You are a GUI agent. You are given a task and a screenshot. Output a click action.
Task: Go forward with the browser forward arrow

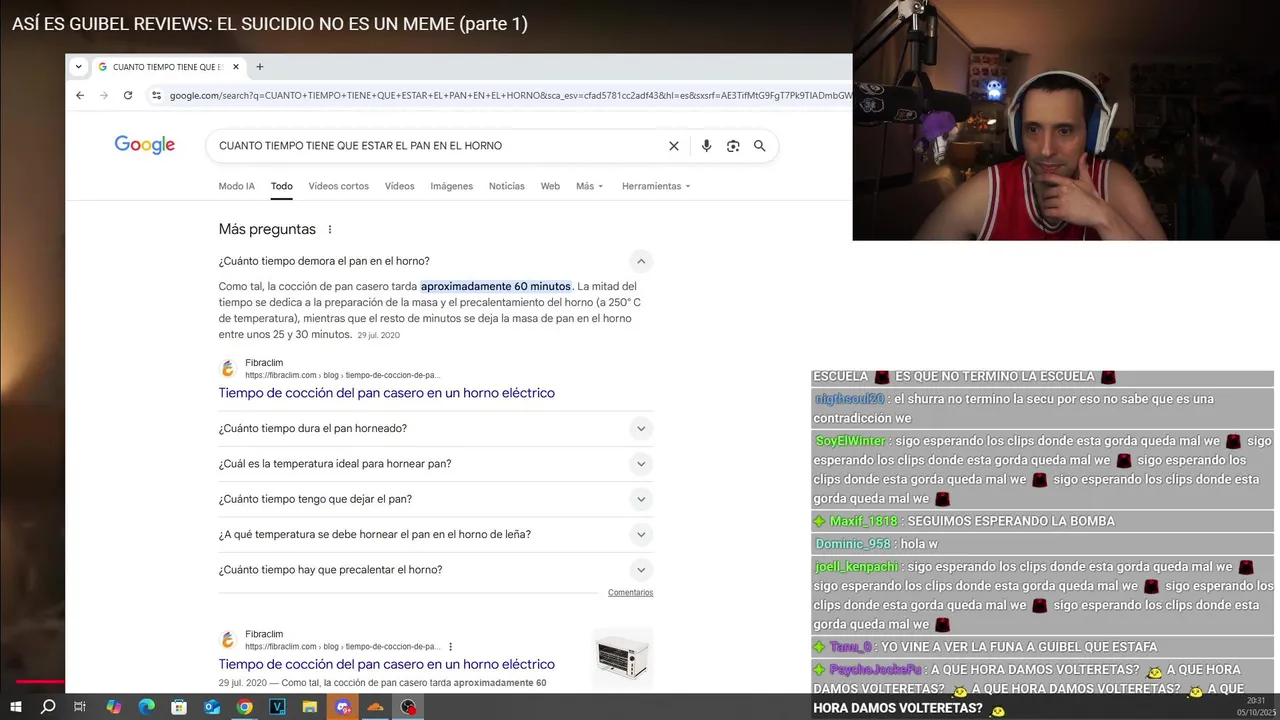pyautogui.click(x=103, y=95)
